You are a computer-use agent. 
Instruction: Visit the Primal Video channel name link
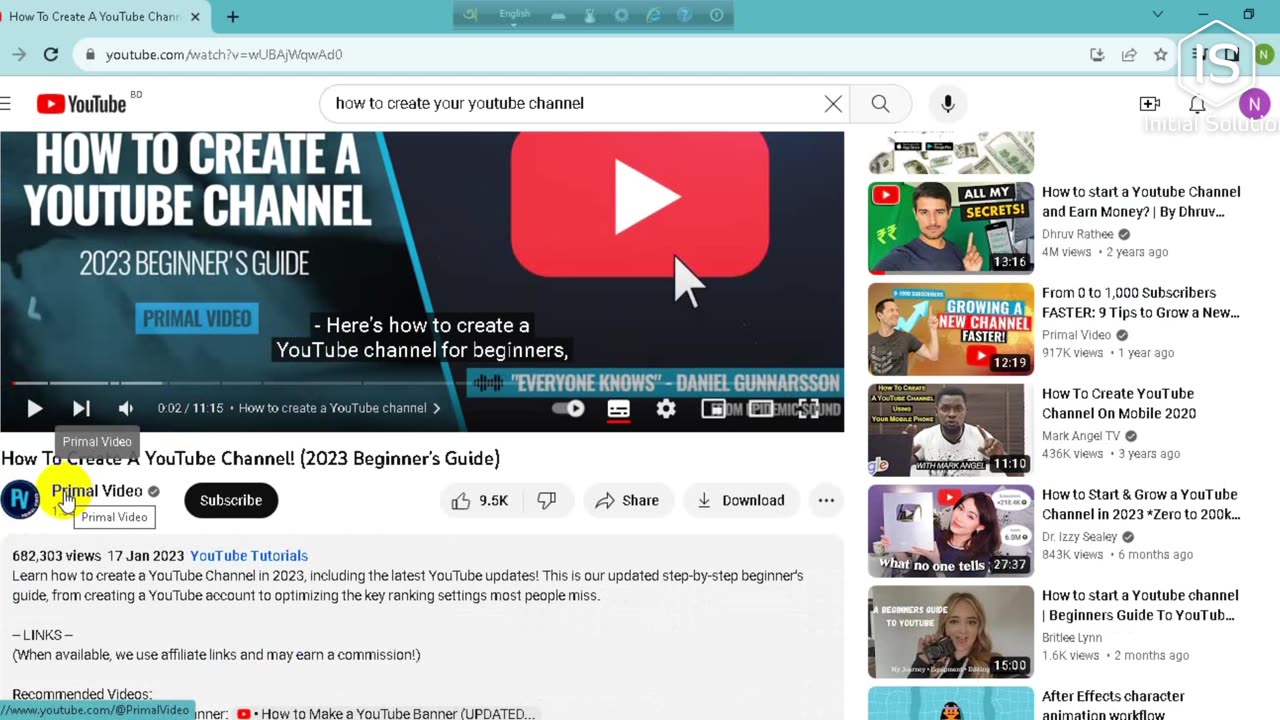coord(97,491)
